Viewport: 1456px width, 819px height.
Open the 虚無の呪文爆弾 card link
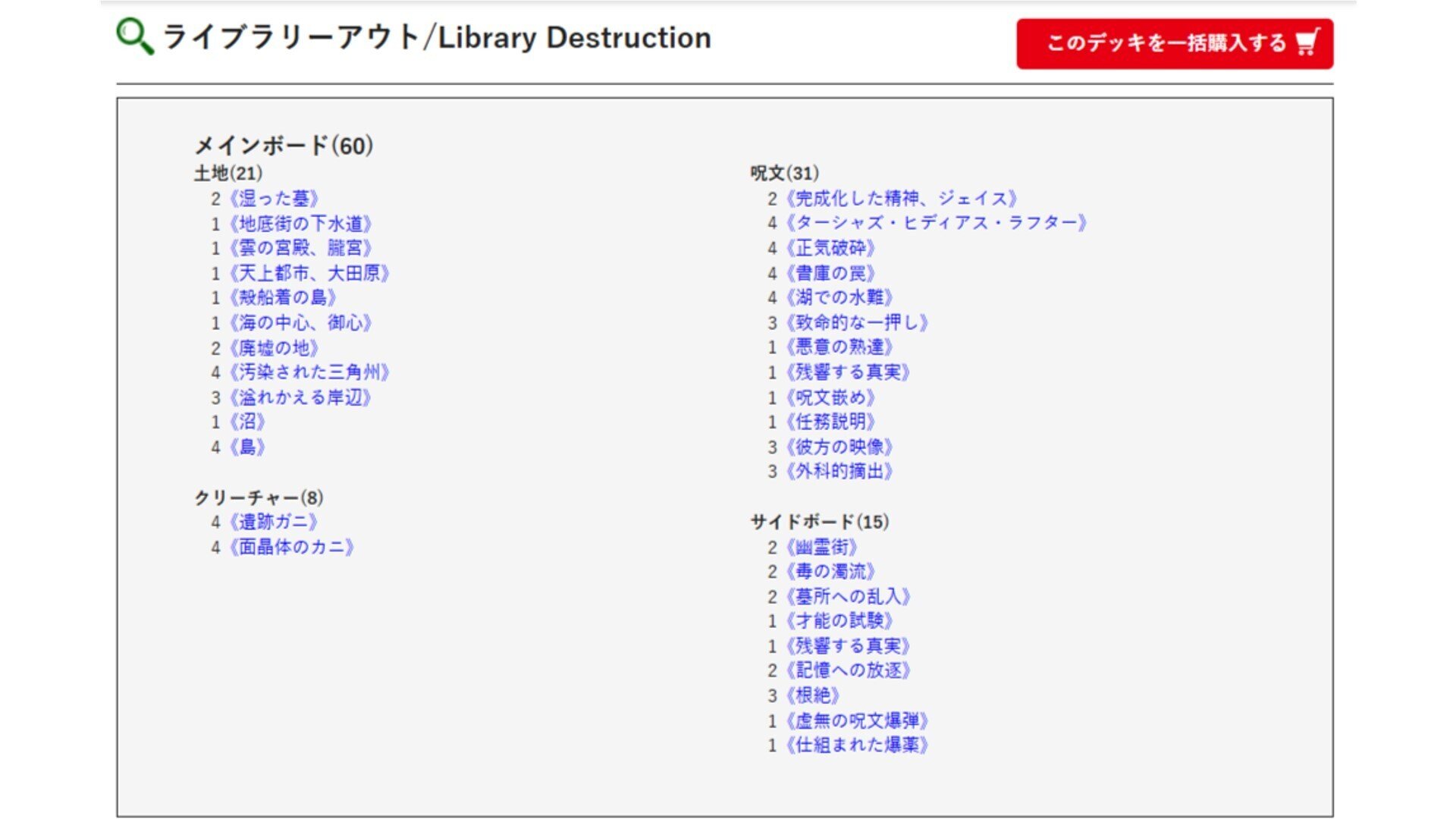point(857,720)
